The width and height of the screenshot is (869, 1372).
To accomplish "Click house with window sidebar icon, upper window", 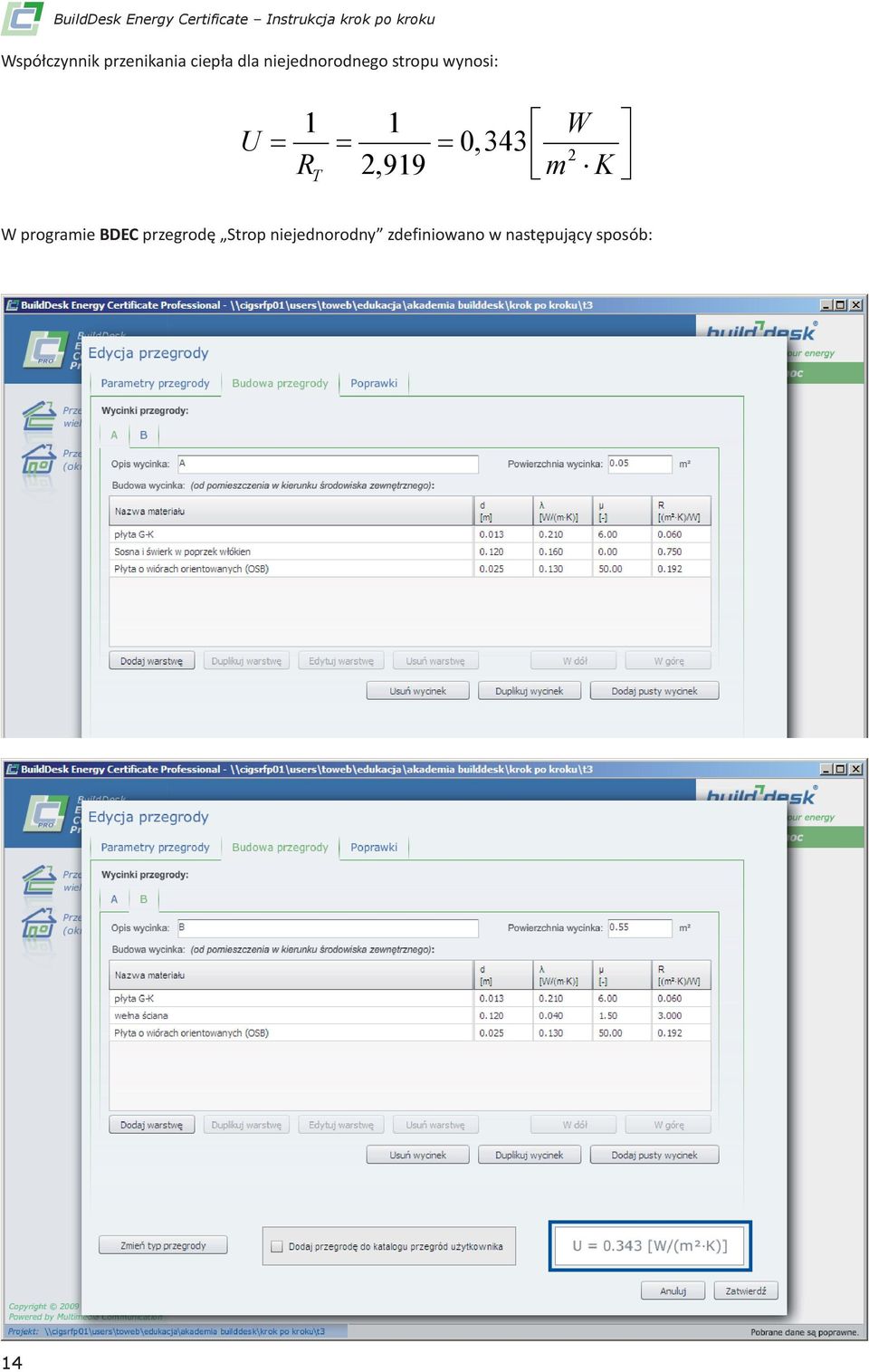I will click(x=39, y=459).
